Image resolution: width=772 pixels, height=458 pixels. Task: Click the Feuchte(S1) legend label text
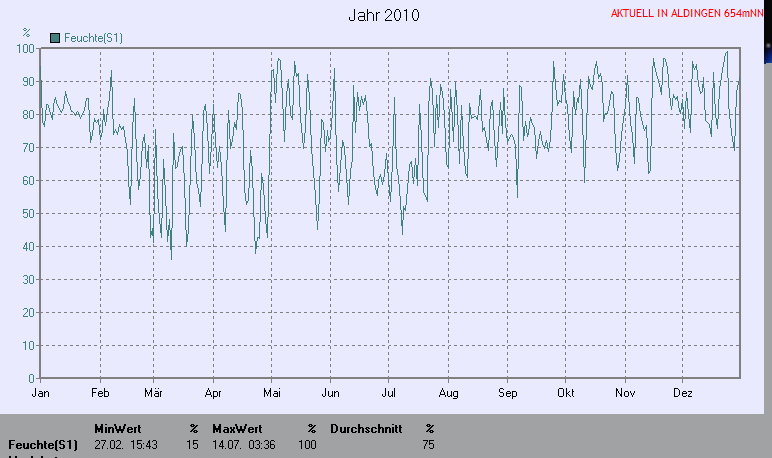(93, 38)
